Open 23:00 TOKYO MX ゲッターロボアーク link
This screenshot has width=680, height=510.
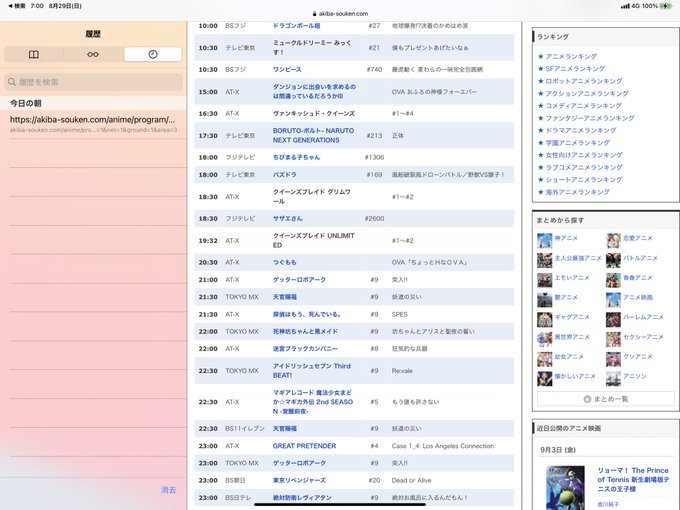(x=299, y=463)
